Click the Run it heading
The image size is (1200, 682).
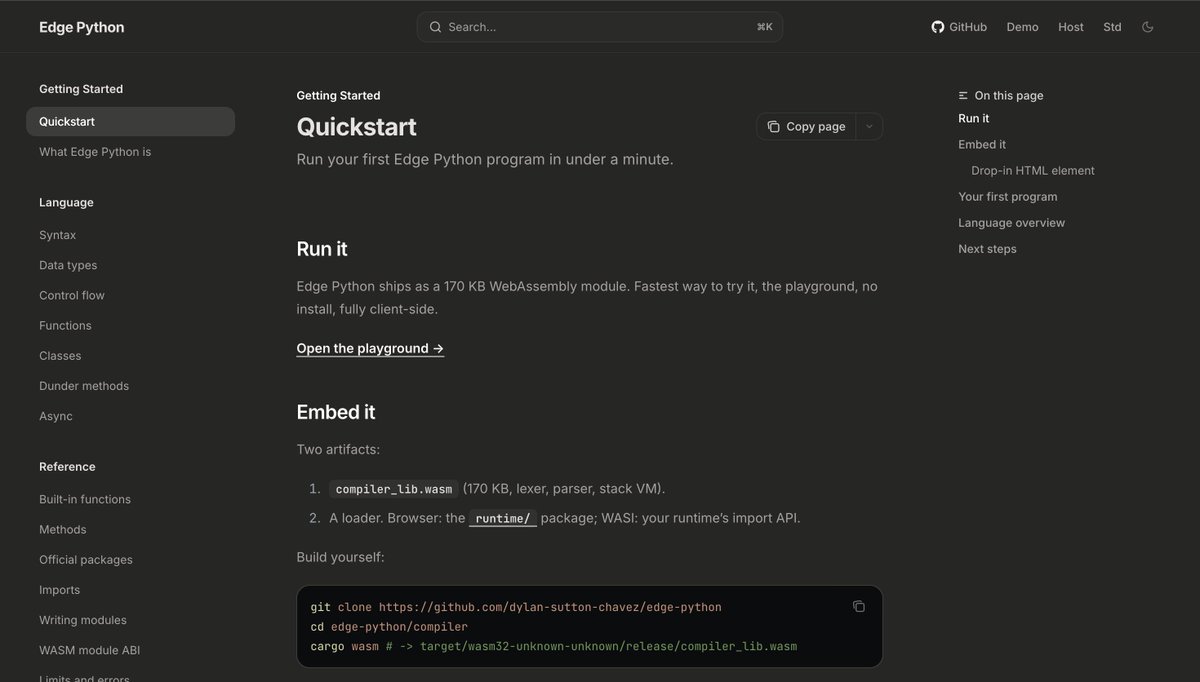click(x=322, y=249)
